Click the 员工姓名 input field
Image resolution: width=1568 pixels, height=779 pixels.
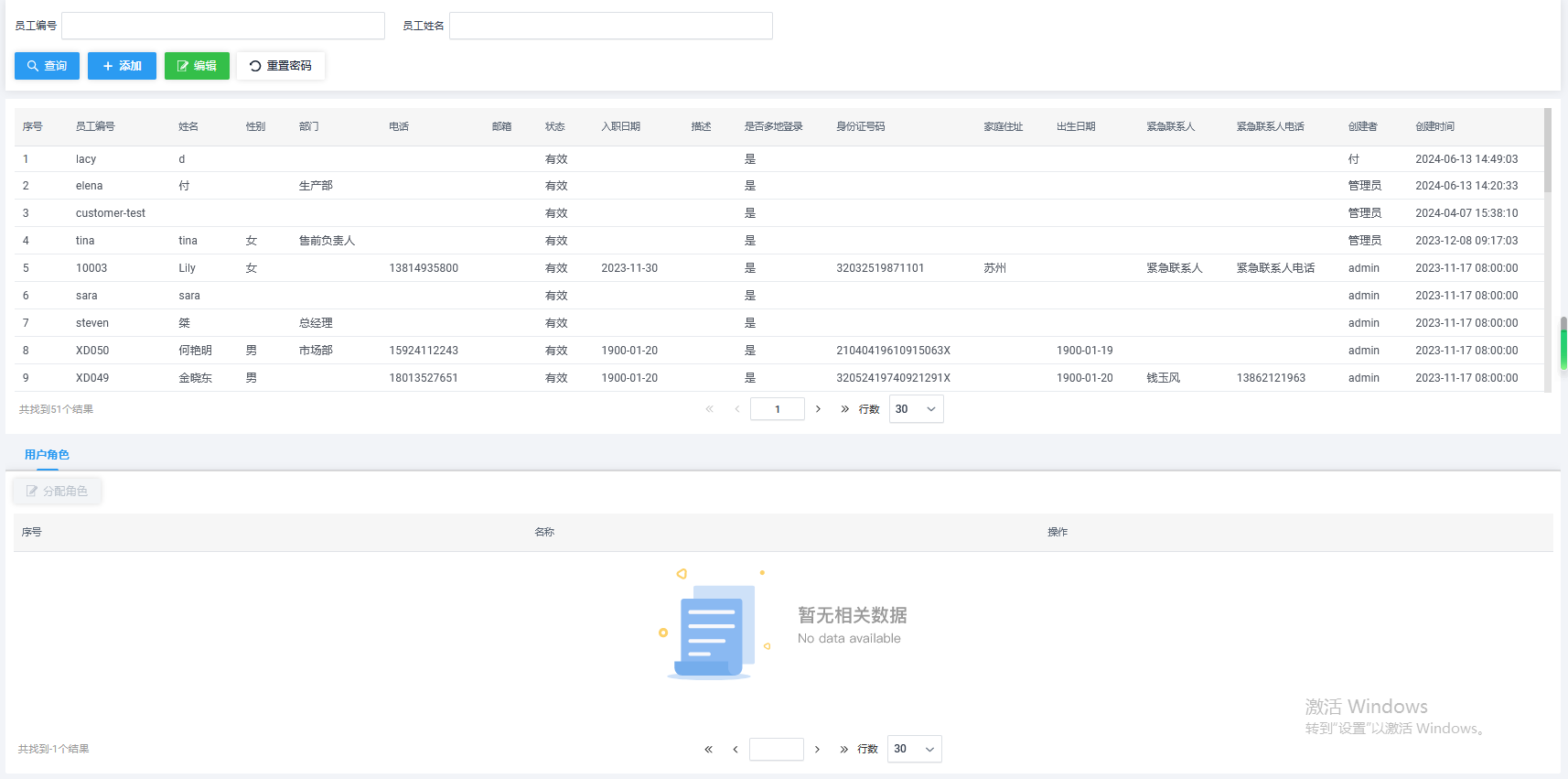[610, 26]
